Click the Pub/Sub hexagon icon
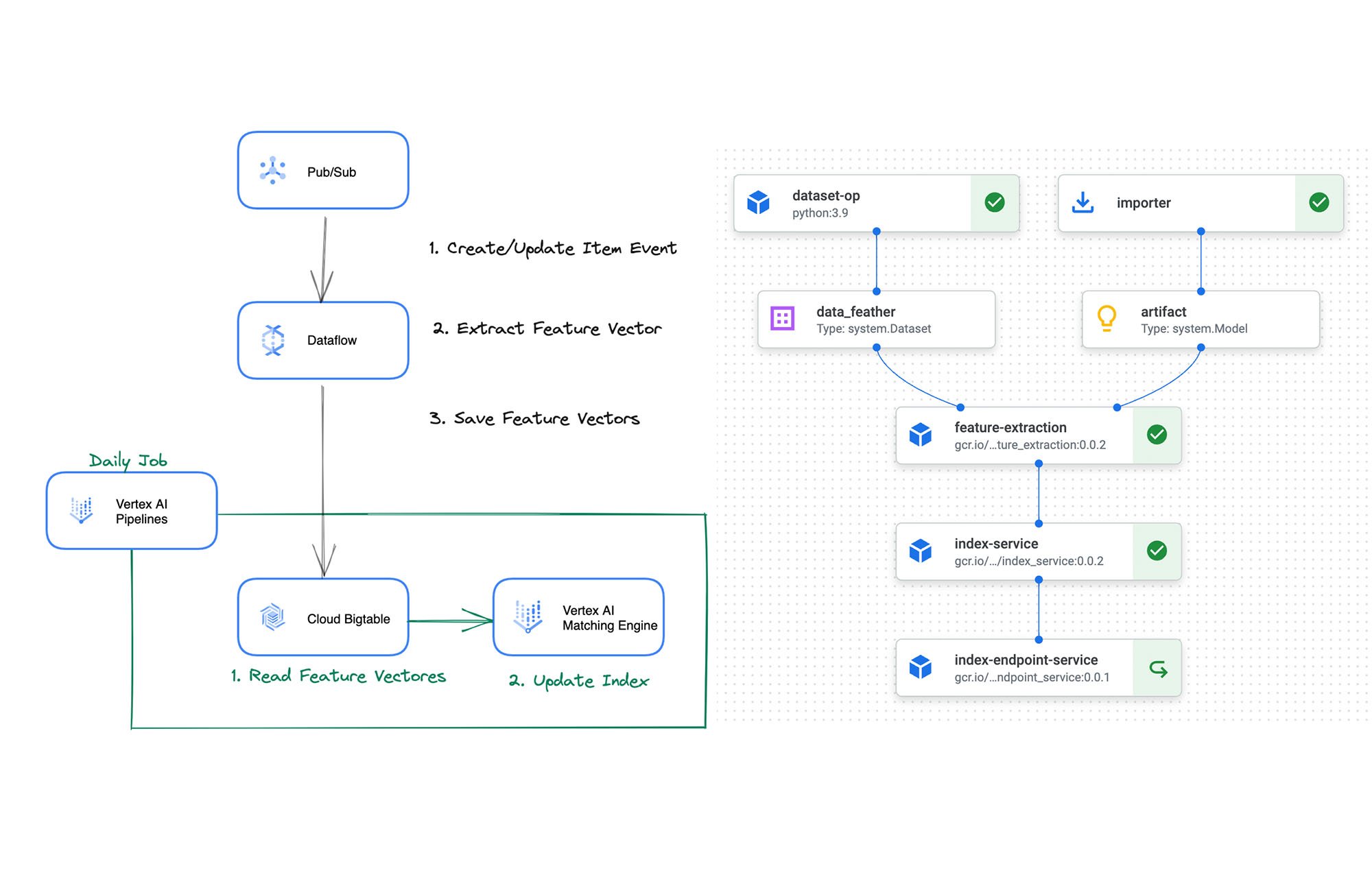The height and width of the screenshot is (888, 1372). coord(272,171)
